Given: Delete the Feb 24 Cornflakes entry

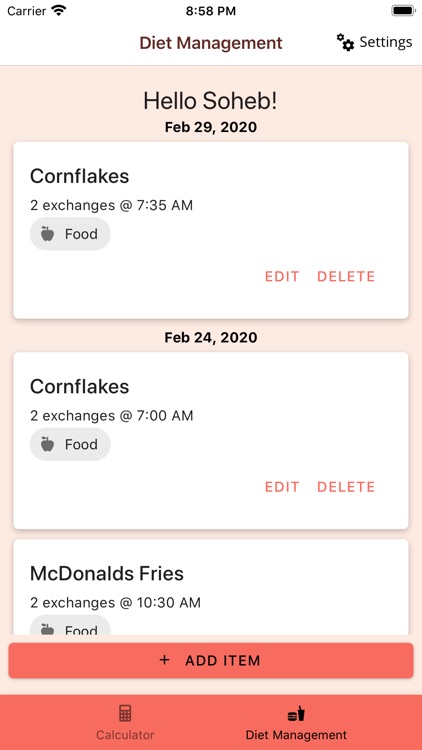Looking at the screenshot, I should coord(346,487).
